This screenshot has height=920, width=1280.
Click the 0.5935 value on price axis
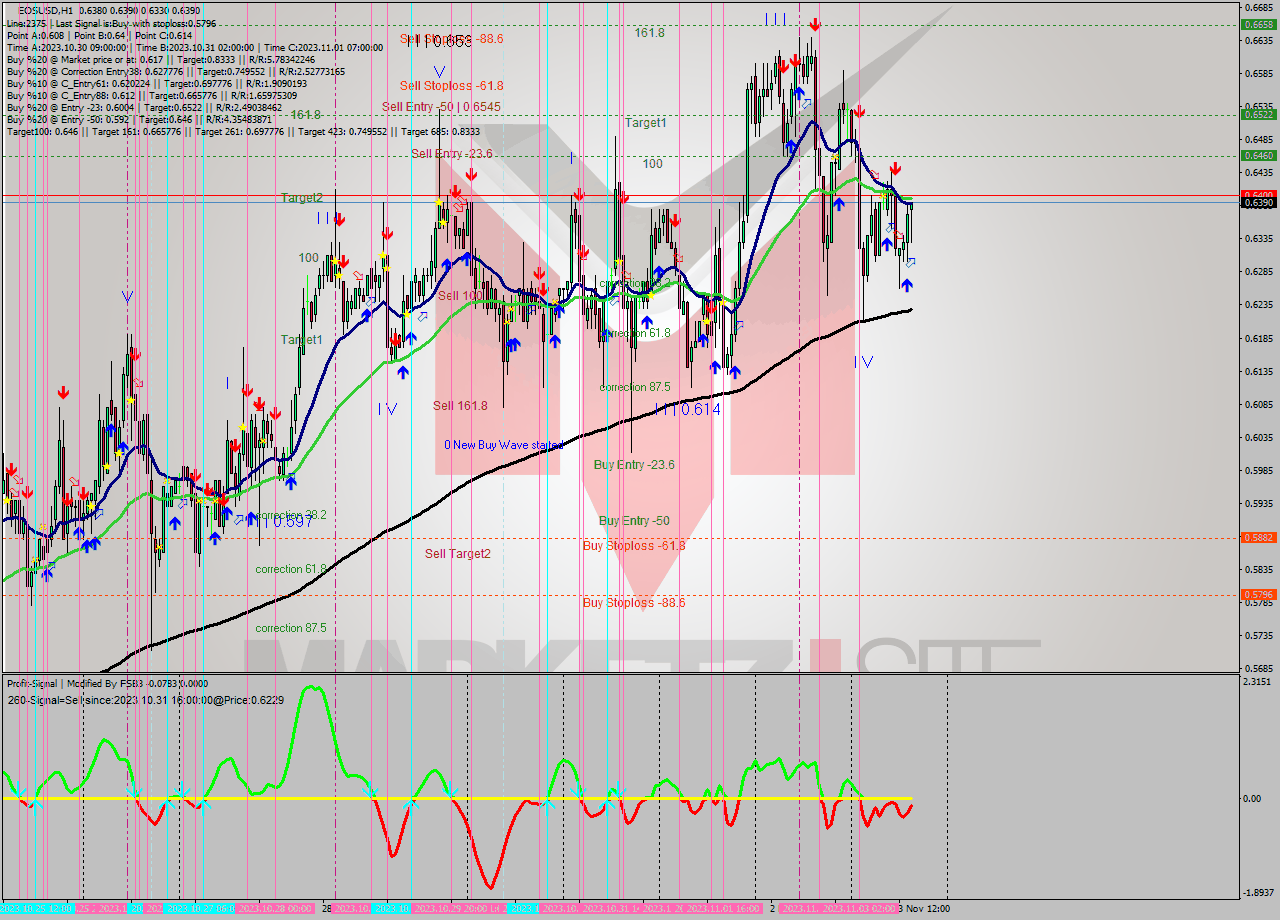point(1257,503)
